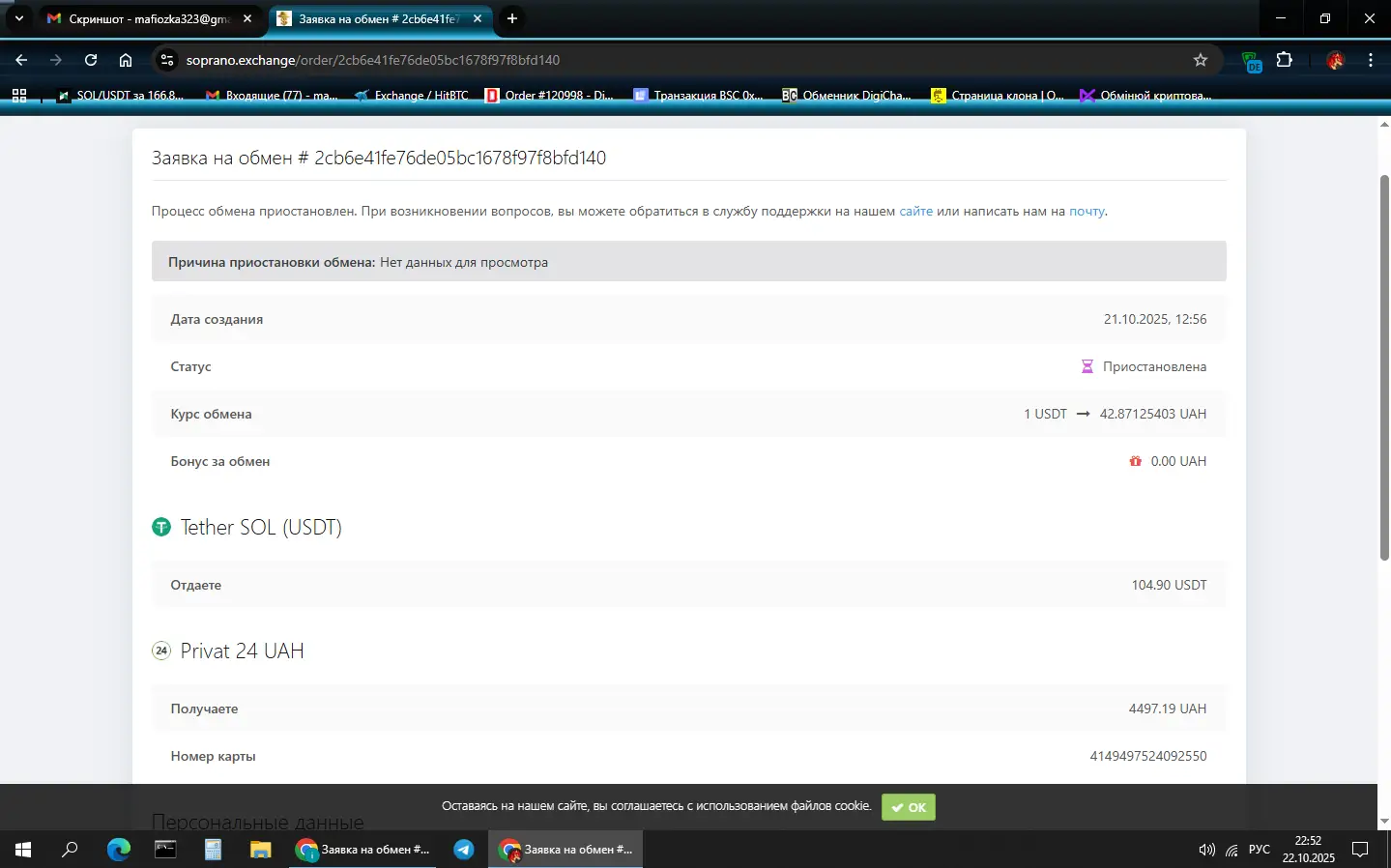The width and height of the screenshot is (1391, 868).
Task: Switch to the Gmail Скриншот tab
Action: pos(145,18)
